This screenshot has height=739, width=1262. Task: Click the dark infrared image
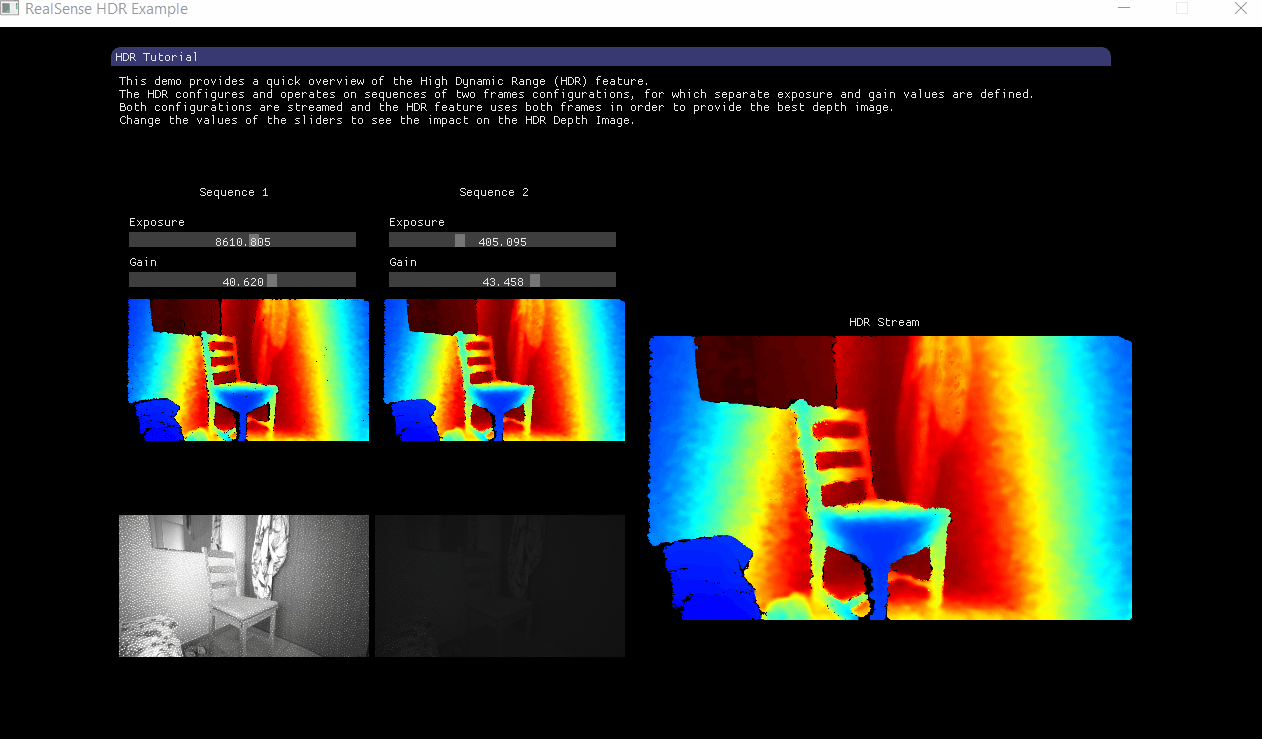tap(500, 586)
